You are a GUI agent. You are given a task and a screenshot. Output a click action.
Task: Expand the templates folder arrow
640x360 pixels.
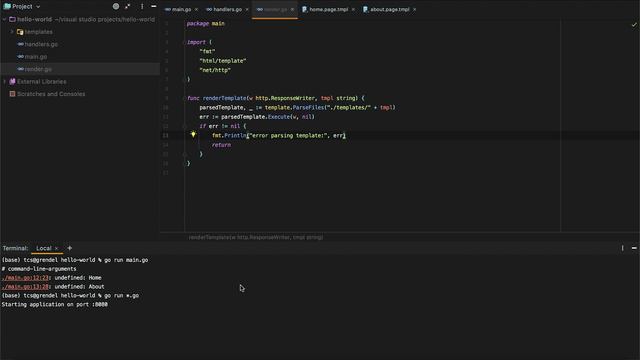pos(12,31)
